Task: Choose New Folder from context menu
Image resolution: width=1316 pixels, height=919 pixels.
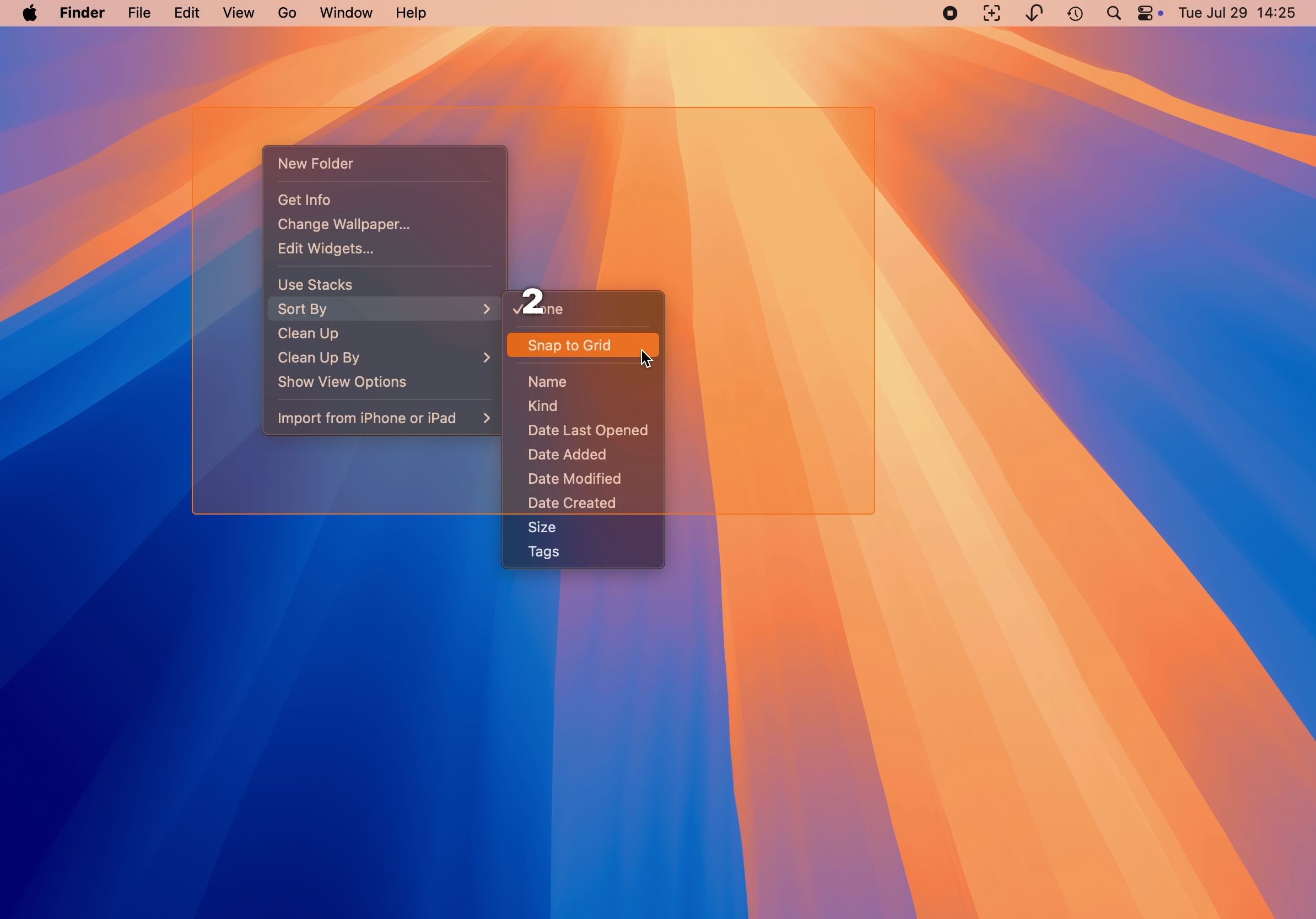Action: pos(316,164)
